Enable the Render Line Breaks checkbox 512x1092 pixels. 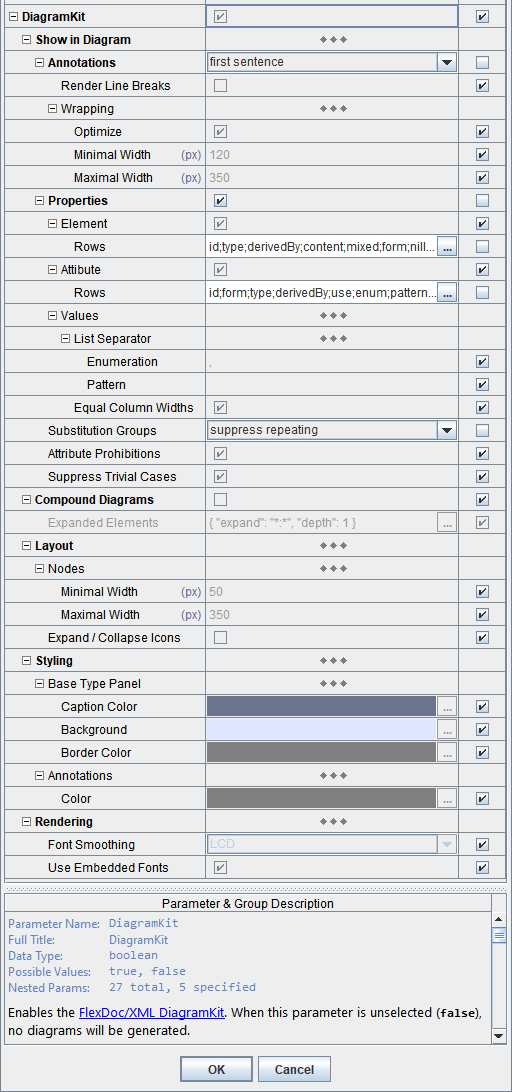click(x=220, y=86)
